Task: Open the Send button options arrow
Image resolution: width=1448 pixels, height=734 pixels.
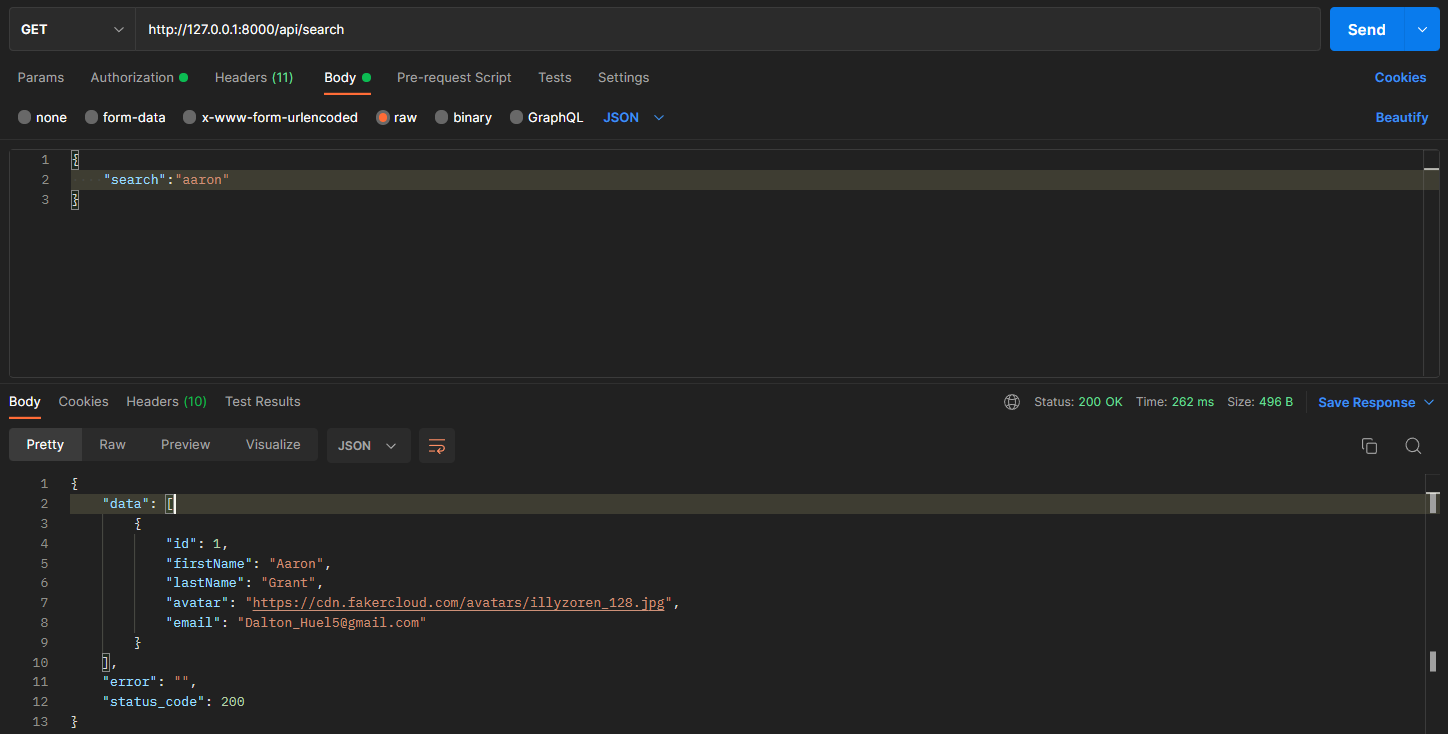Action: [1421, 29]
